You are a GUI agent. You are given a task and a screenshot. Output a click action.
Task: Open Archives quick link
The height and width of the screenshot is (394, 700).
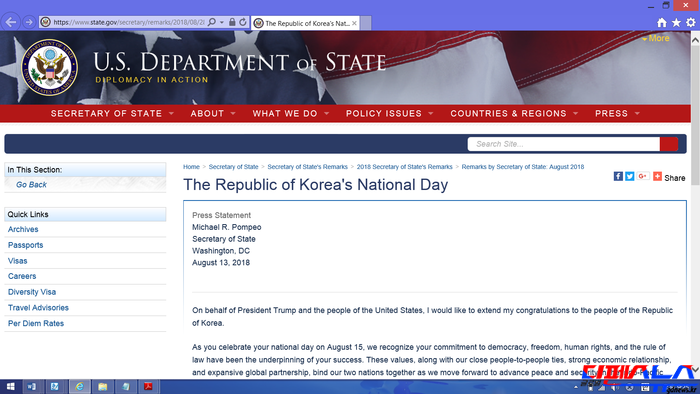point(23,229)
